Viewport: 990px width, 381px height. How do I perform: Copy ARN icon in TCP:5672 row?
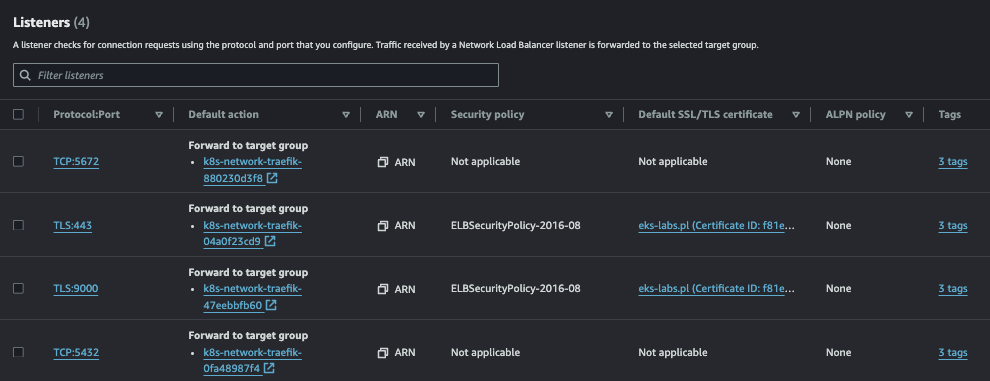[382, 162]
